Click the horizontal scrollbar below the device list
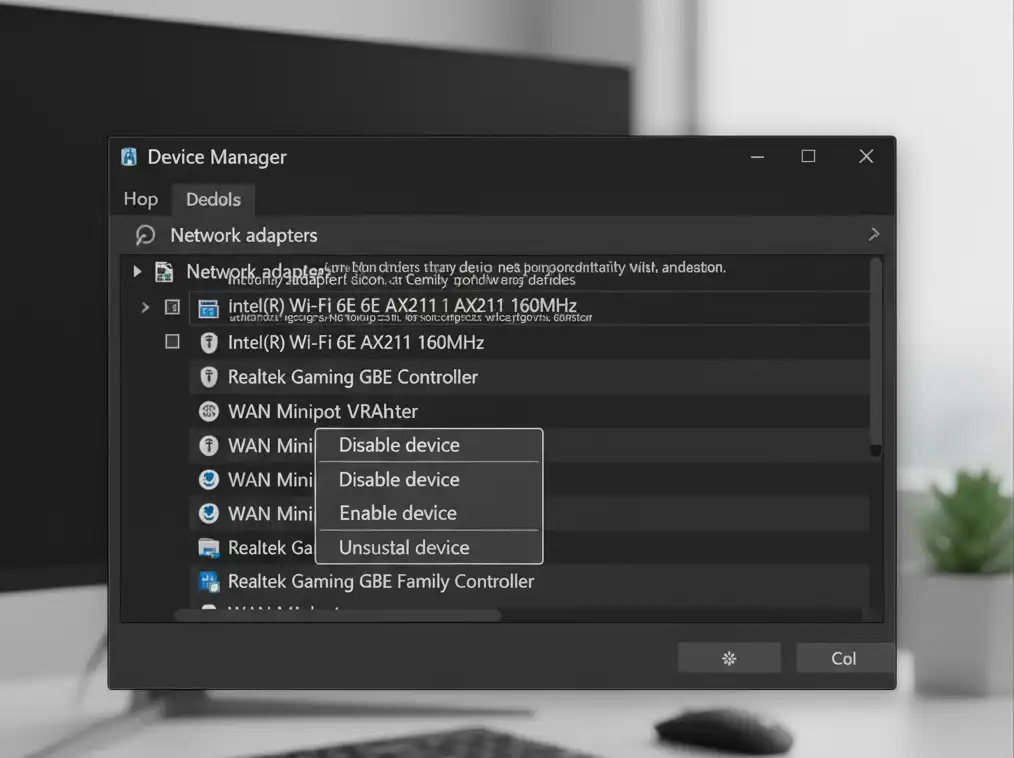1014x758 pixels. 340,615
